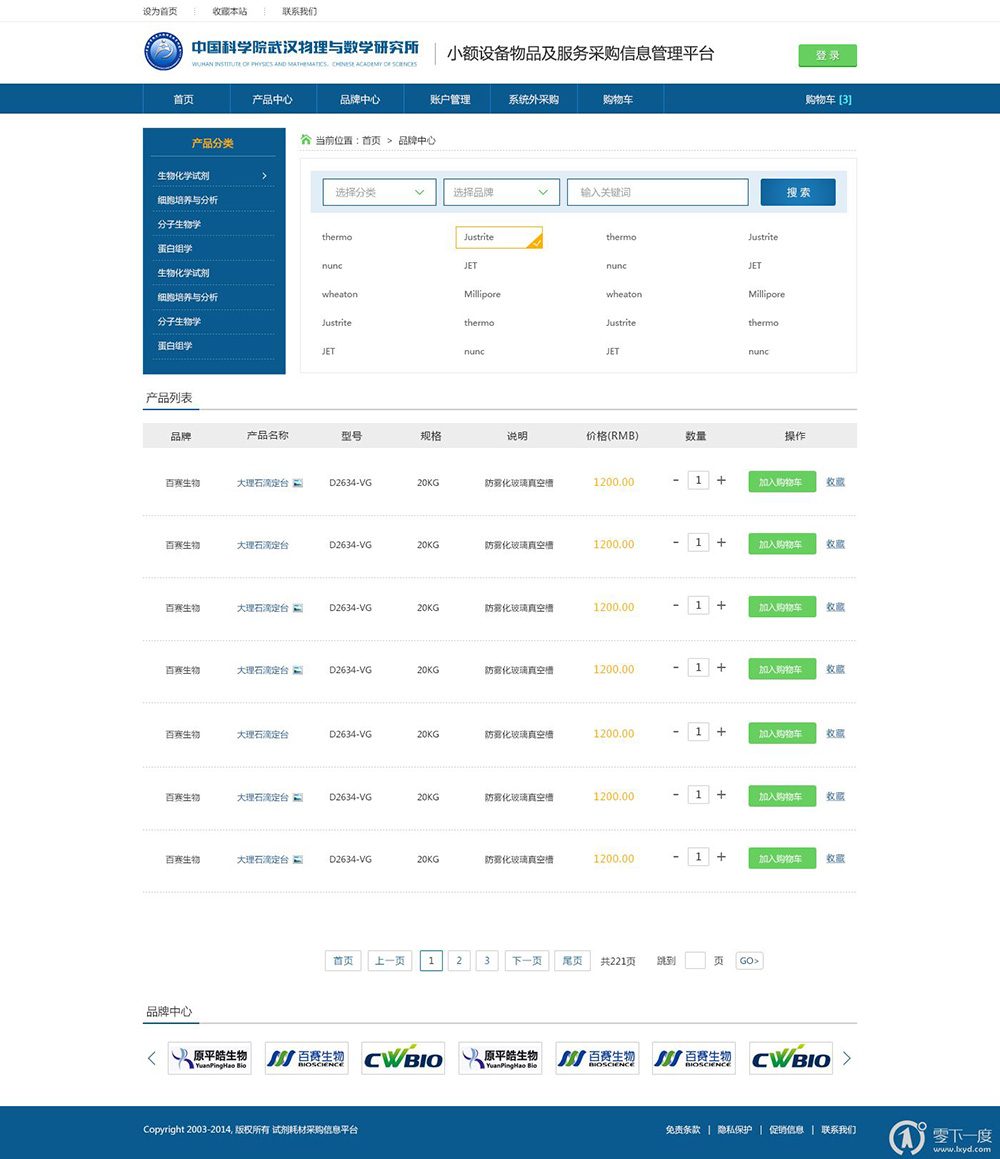
Task: Open the 原平皓生物 logo beside the left arrow
Action: pyautogui.click(x=210, y=1058)
